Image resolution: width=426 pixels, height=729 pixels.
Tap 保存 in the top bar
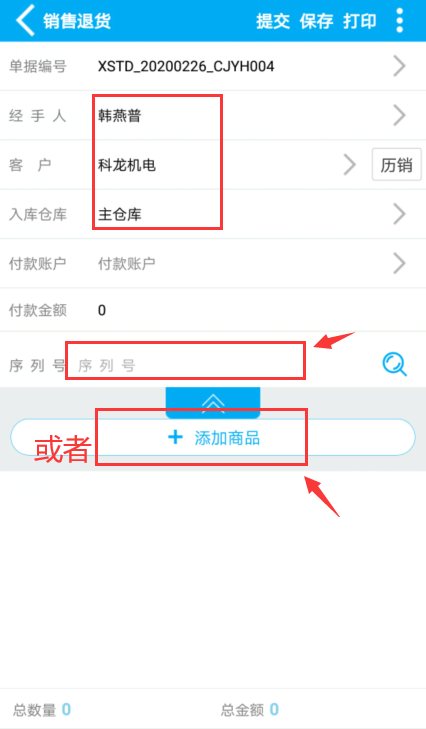pos(316,21)
